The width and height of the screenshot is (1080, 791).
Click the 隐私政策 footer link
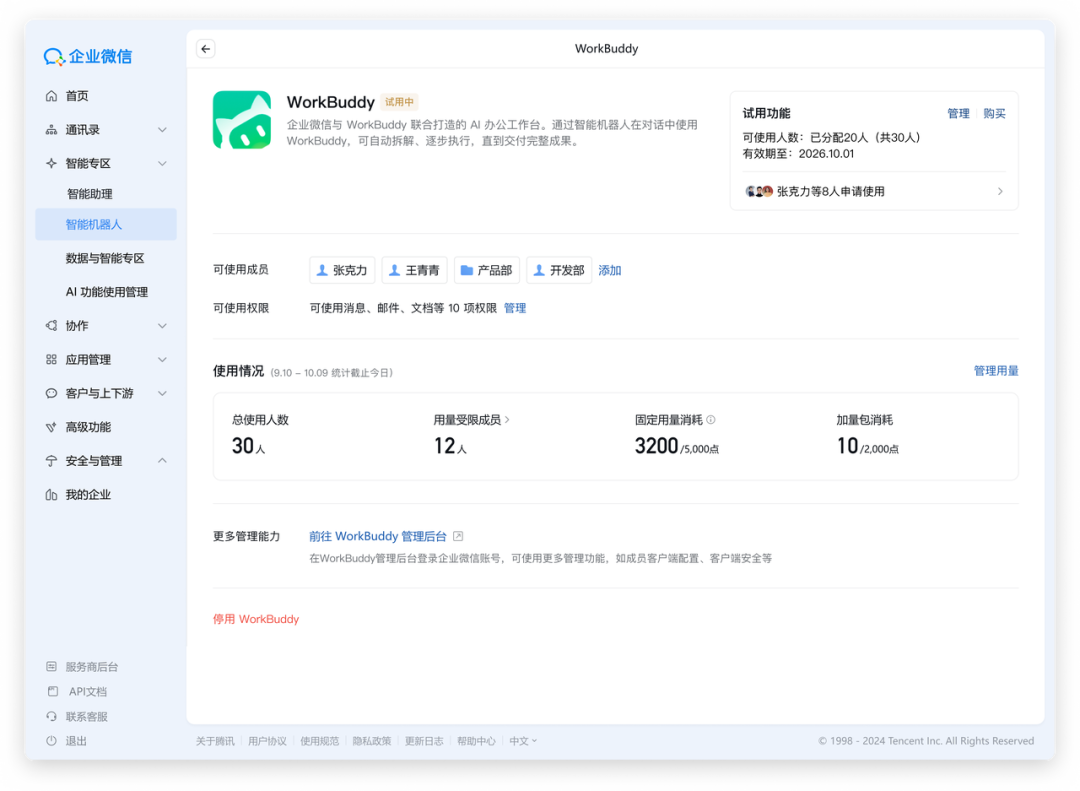click(372, 741)
